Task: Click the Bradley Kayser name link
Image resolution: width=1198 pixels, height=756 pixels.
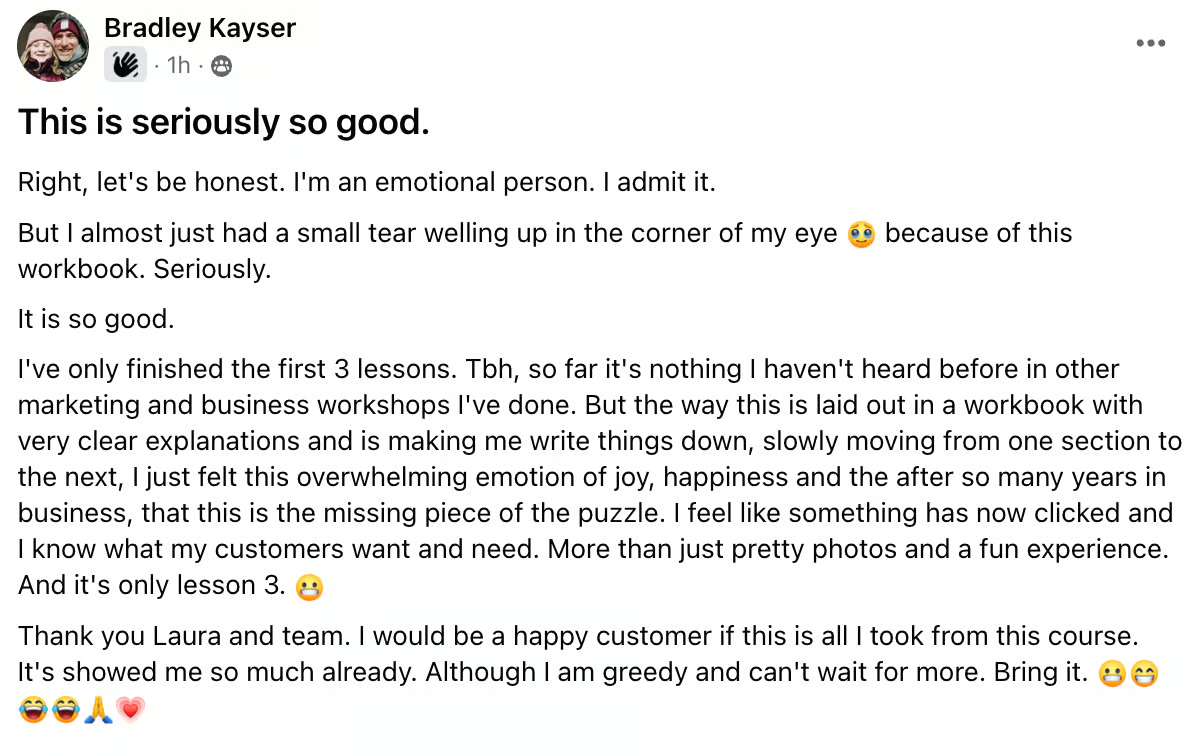Action: (199, 28)
